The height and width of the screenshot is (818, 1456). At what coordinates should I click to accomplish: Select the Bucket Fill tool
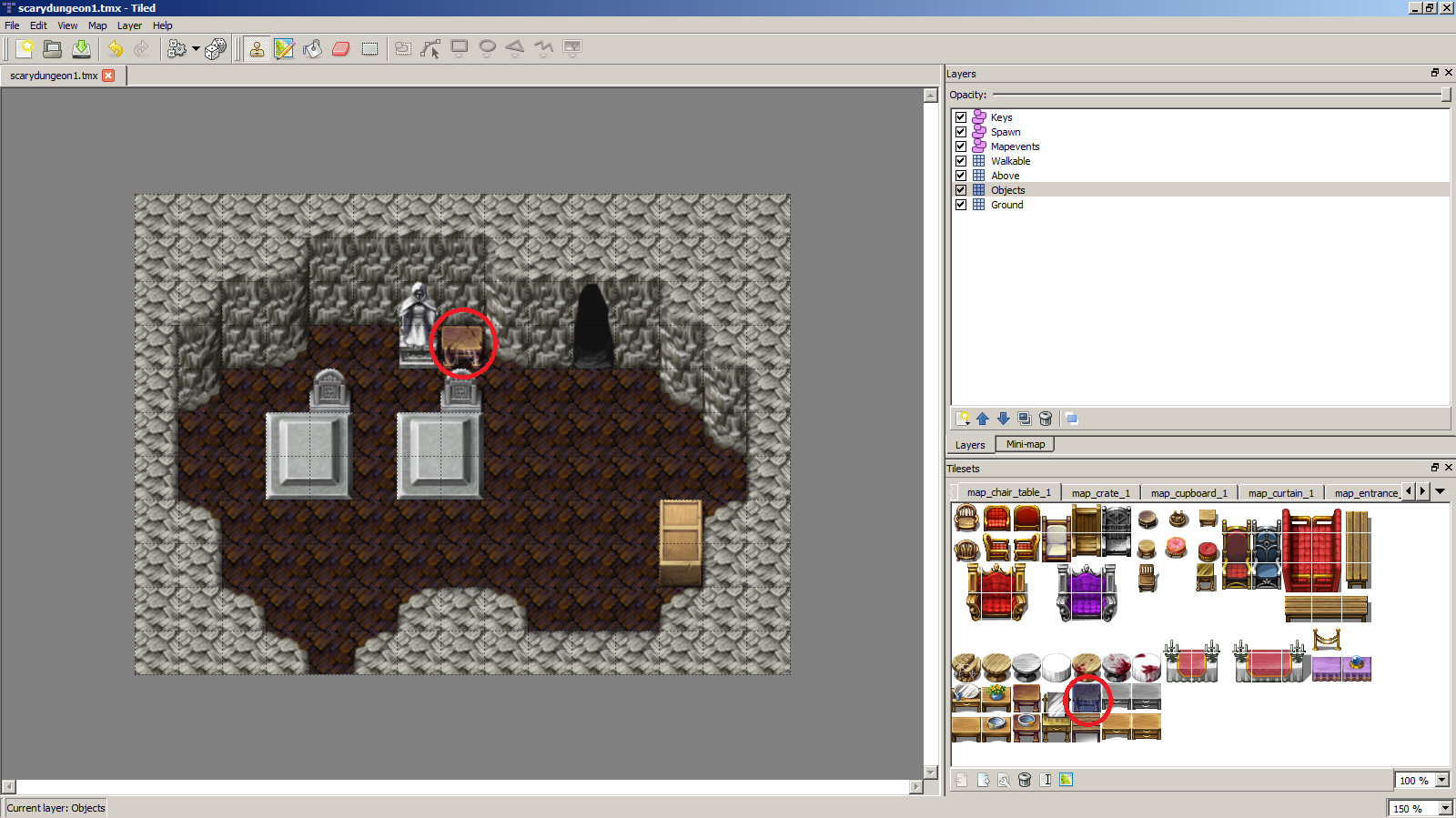313,48
